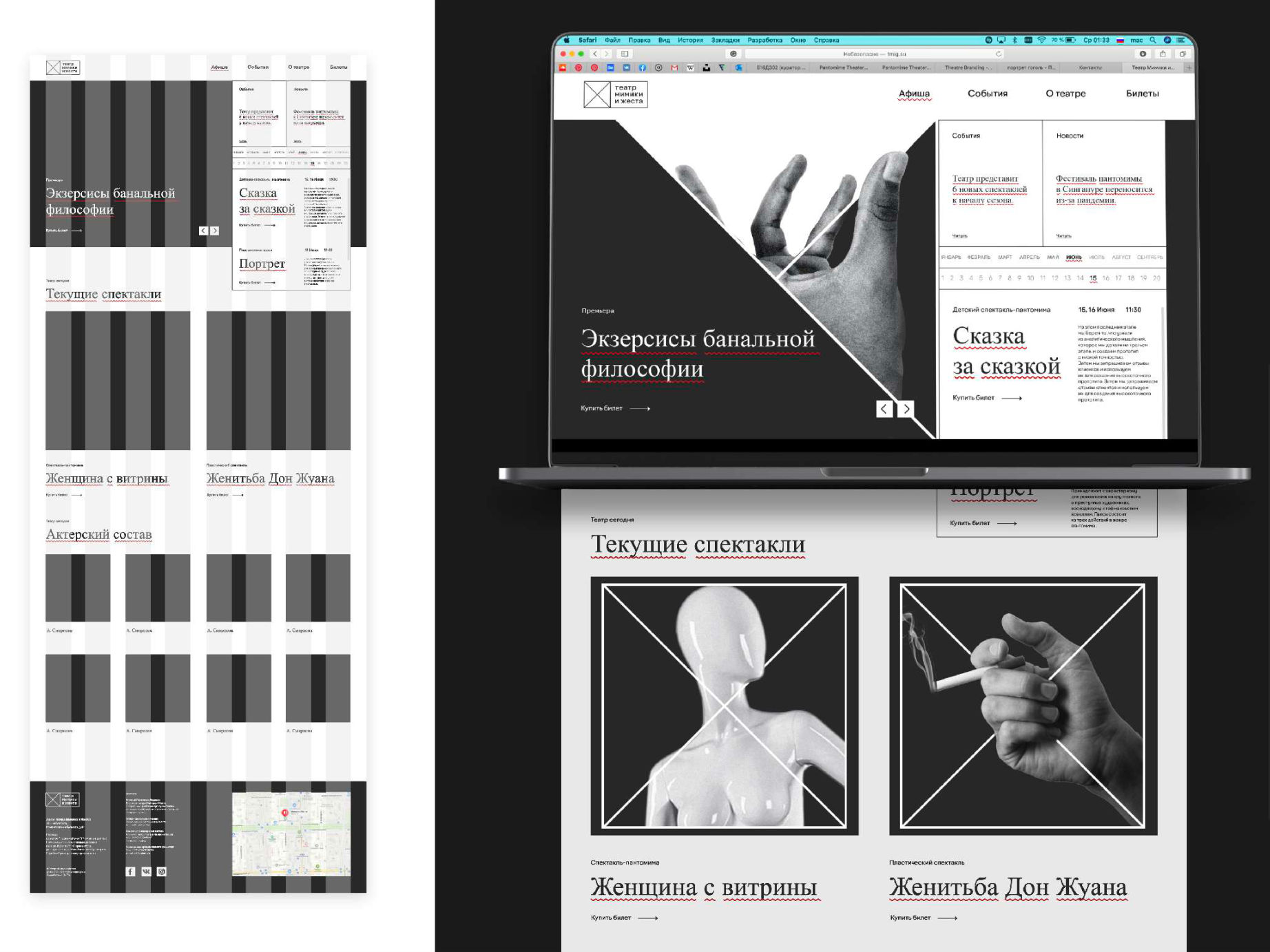
Task: Click the Bluetooth icon in the menu bar
Action: coord(1014,40)
